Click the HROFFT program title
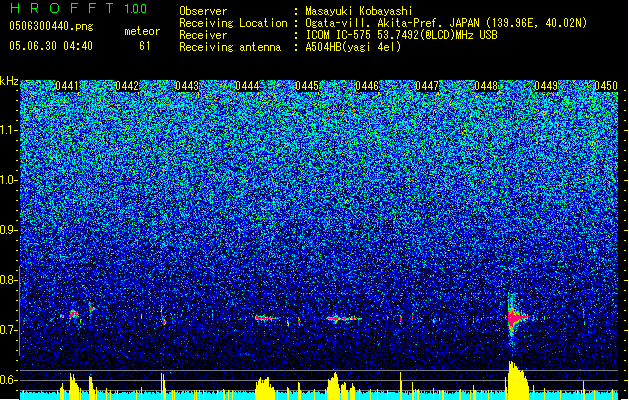The image size is (629, 400). pos(64,8)
